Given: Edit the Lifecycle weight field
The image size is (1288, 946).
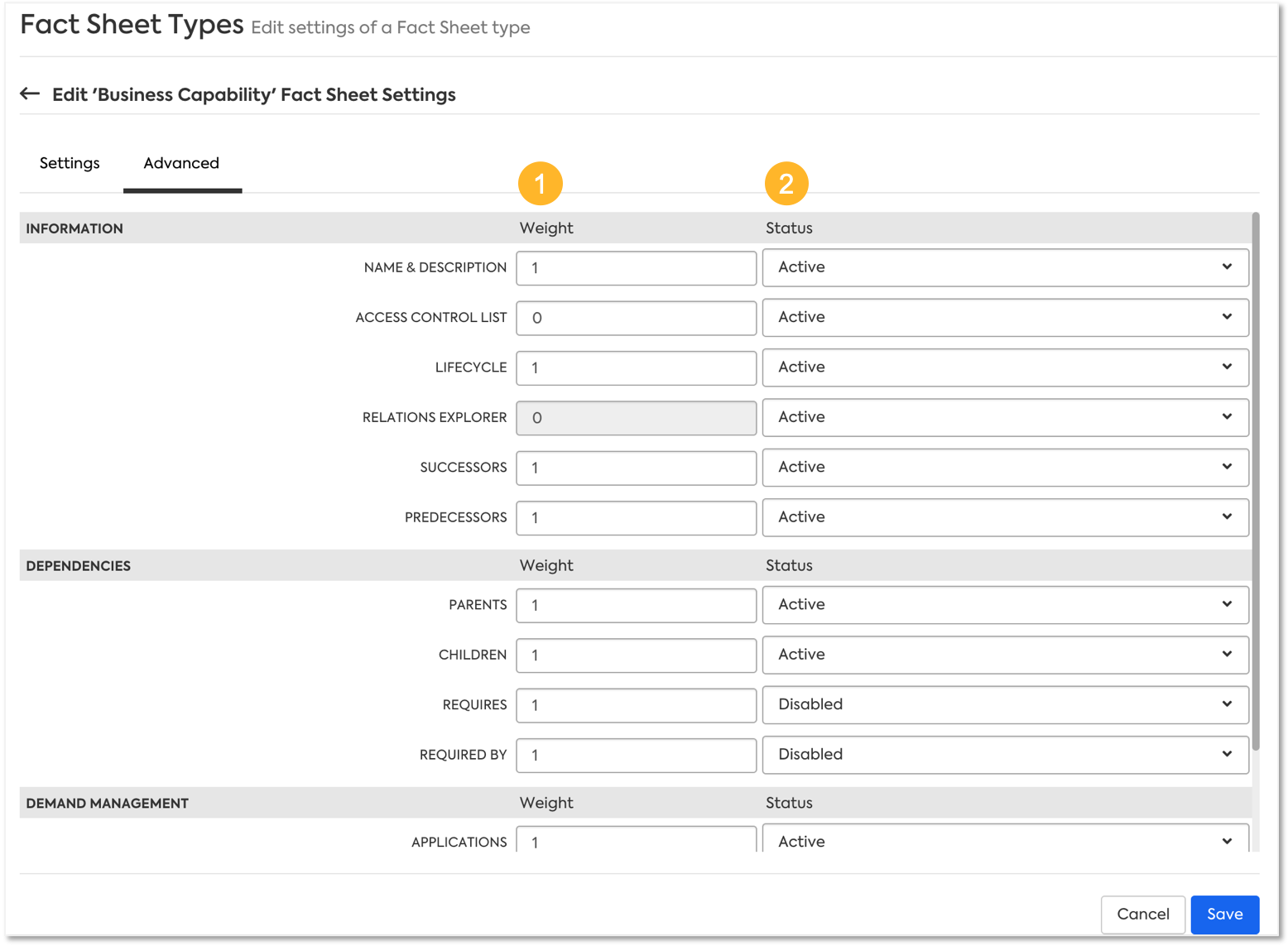Looking at the screenshot, I should coord(636,368).
